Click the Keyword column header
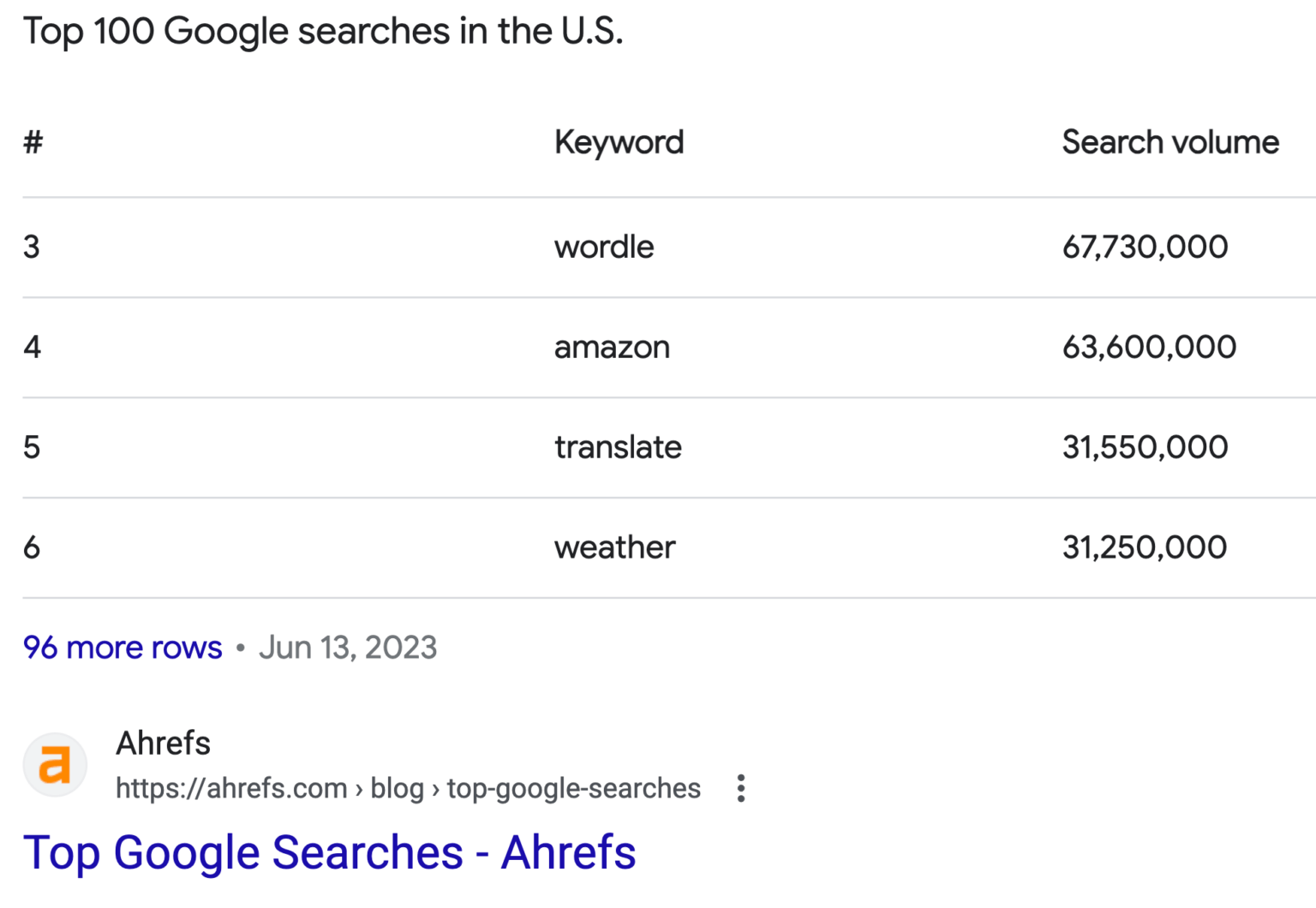Image resolution: width=1316 pixels, height=908 pixels. pyautogui.click(x=619, y=142)
